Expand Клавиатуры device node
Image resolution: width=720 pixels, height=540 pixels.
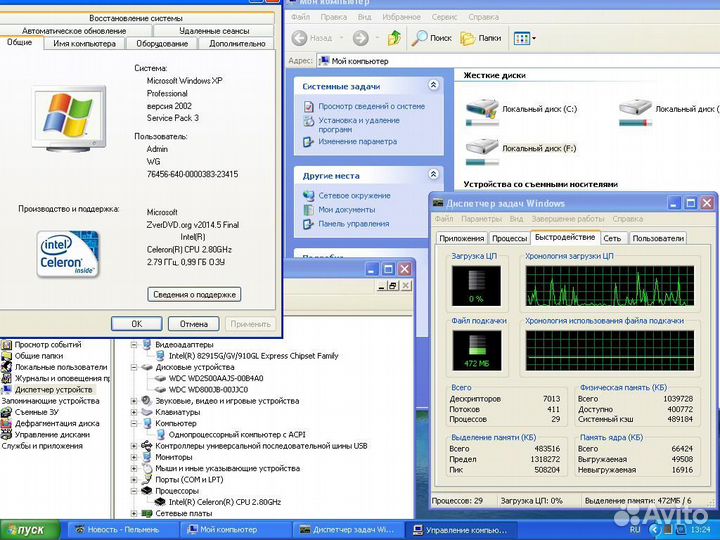point(134,412)
